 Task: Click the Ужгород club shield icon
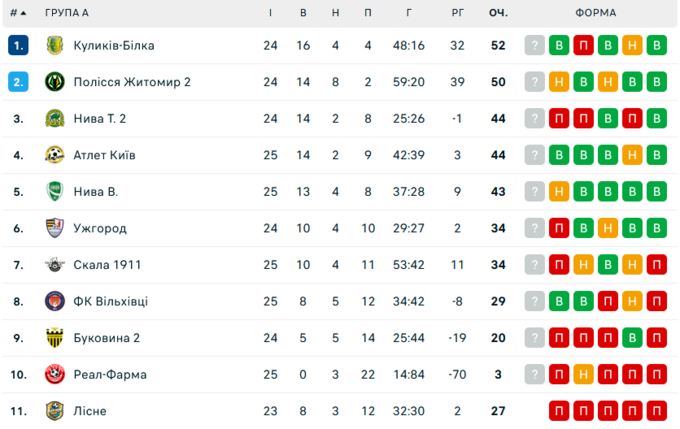tap(55, 228)
